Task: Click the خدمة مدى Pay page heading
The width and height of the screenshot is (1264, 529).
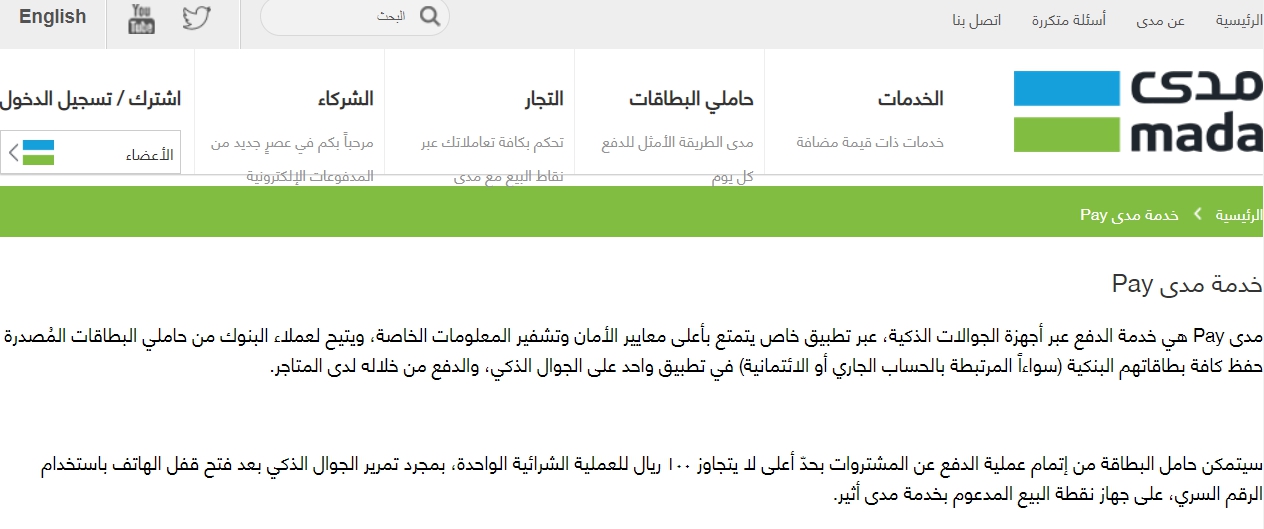Action: [1188, 284]
